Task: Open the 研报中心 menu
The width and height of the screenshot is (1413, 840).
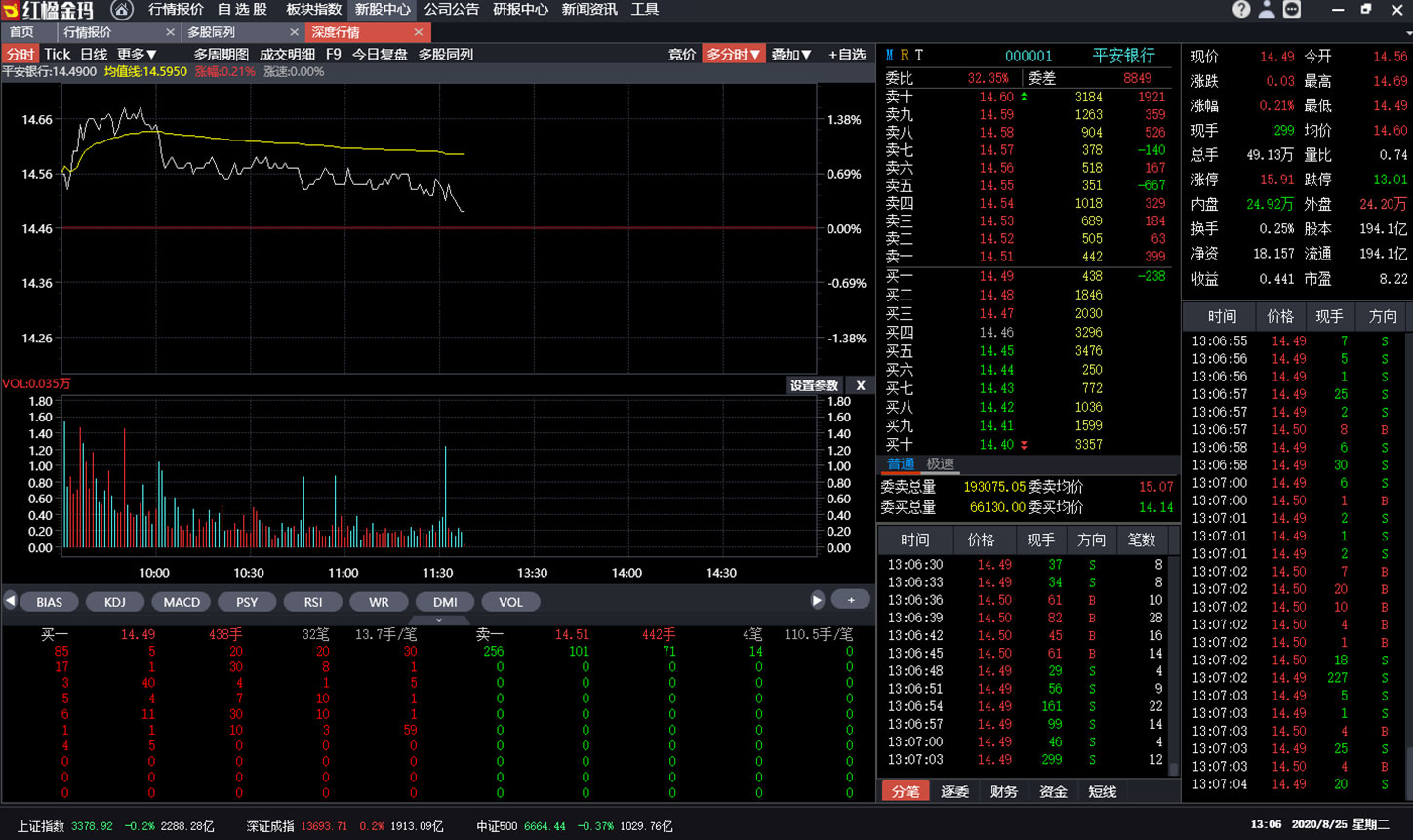Action: [521, 10]
